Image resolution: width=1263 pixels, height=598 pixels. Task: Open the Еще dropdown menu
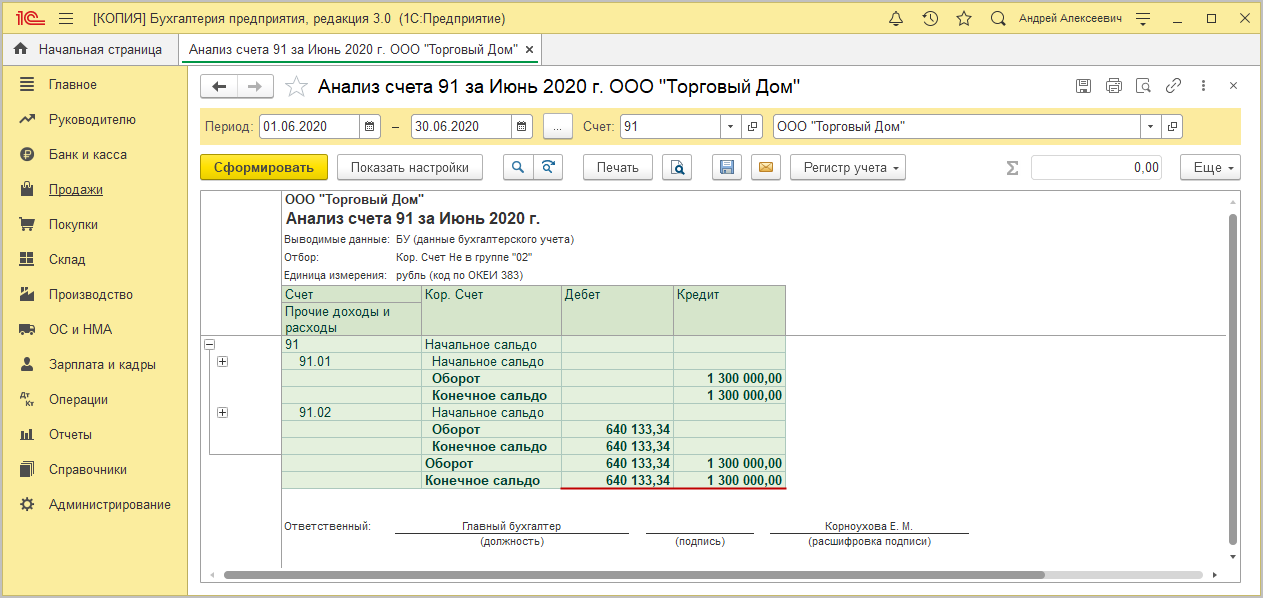[1210, 168]
